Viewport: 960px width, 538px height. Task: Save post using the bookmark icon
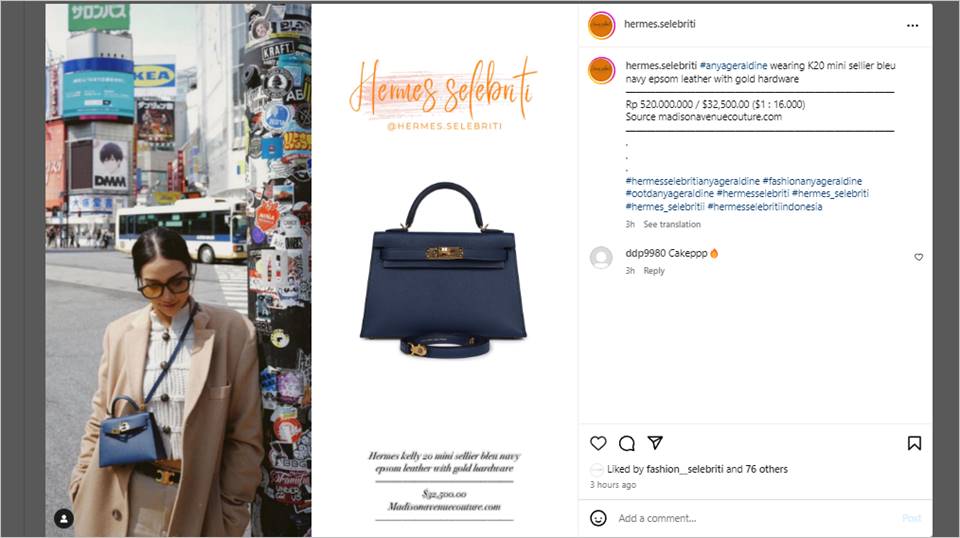point(914,443)
